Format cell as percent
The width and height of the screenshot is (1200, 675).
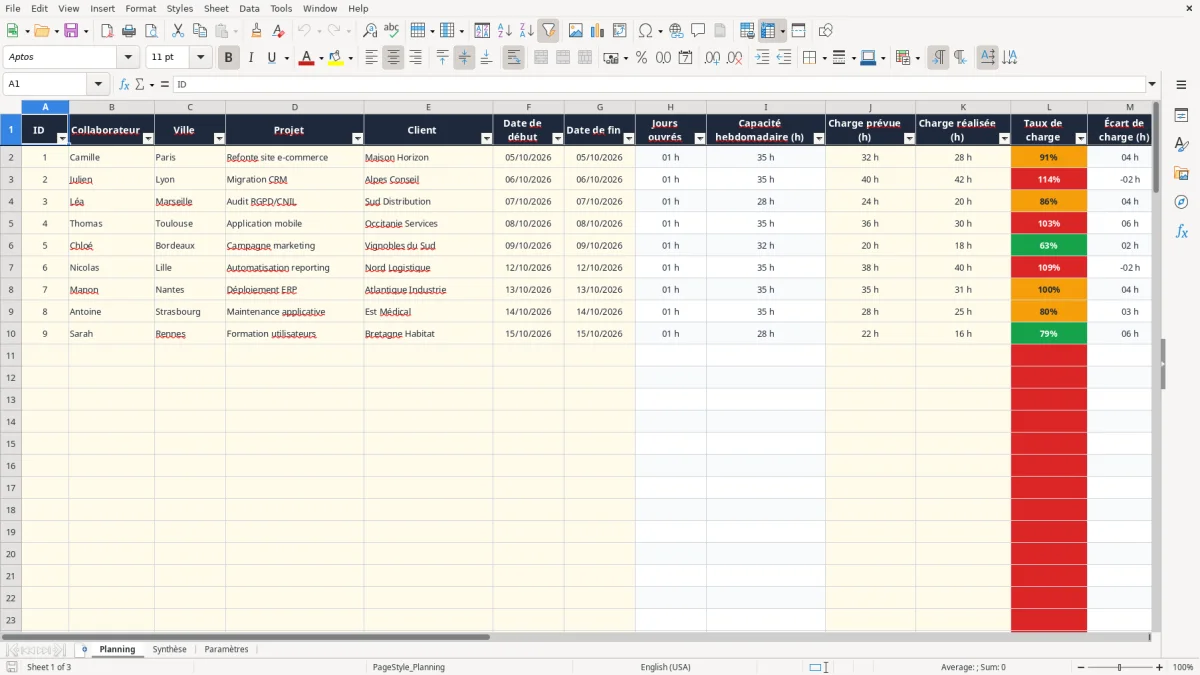(641, 58)
